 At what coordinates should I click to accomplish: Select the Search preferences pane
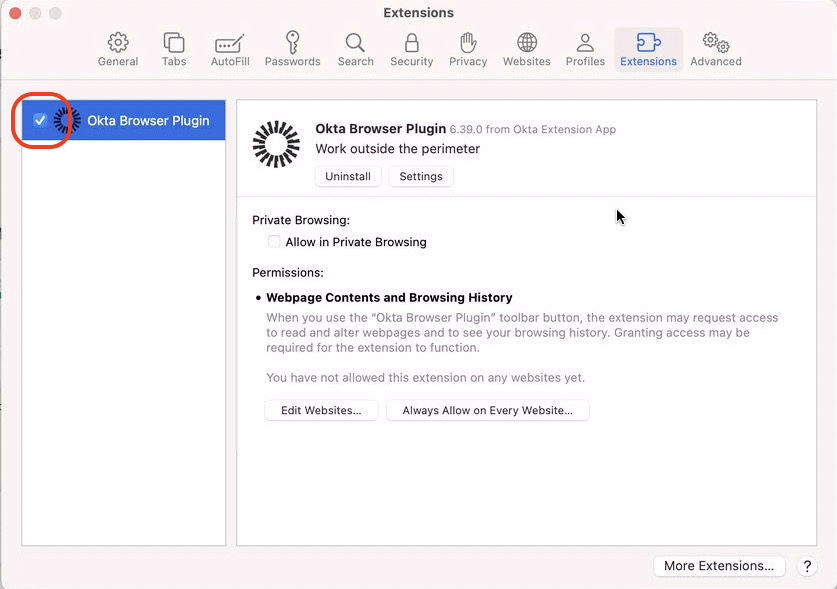pos(356,50)
